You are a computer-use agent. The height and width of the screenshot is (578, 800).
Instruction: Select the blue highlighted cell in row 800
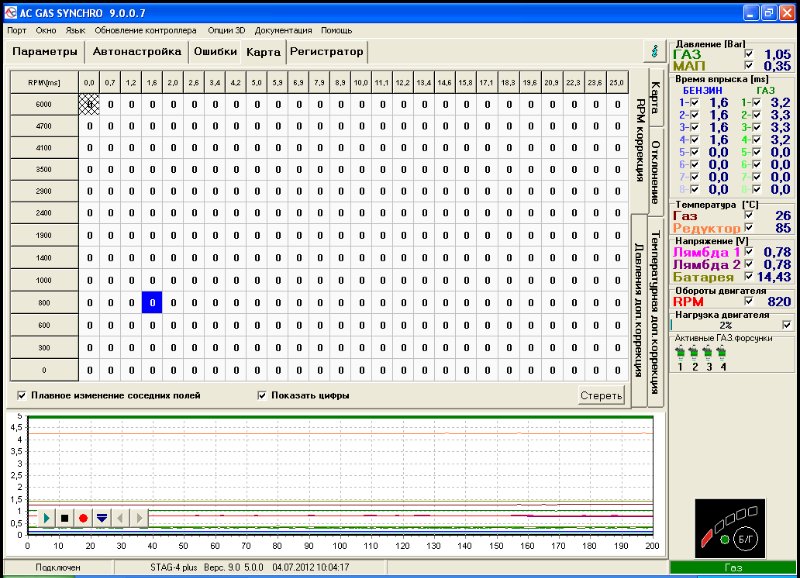[x=152, y=301]
